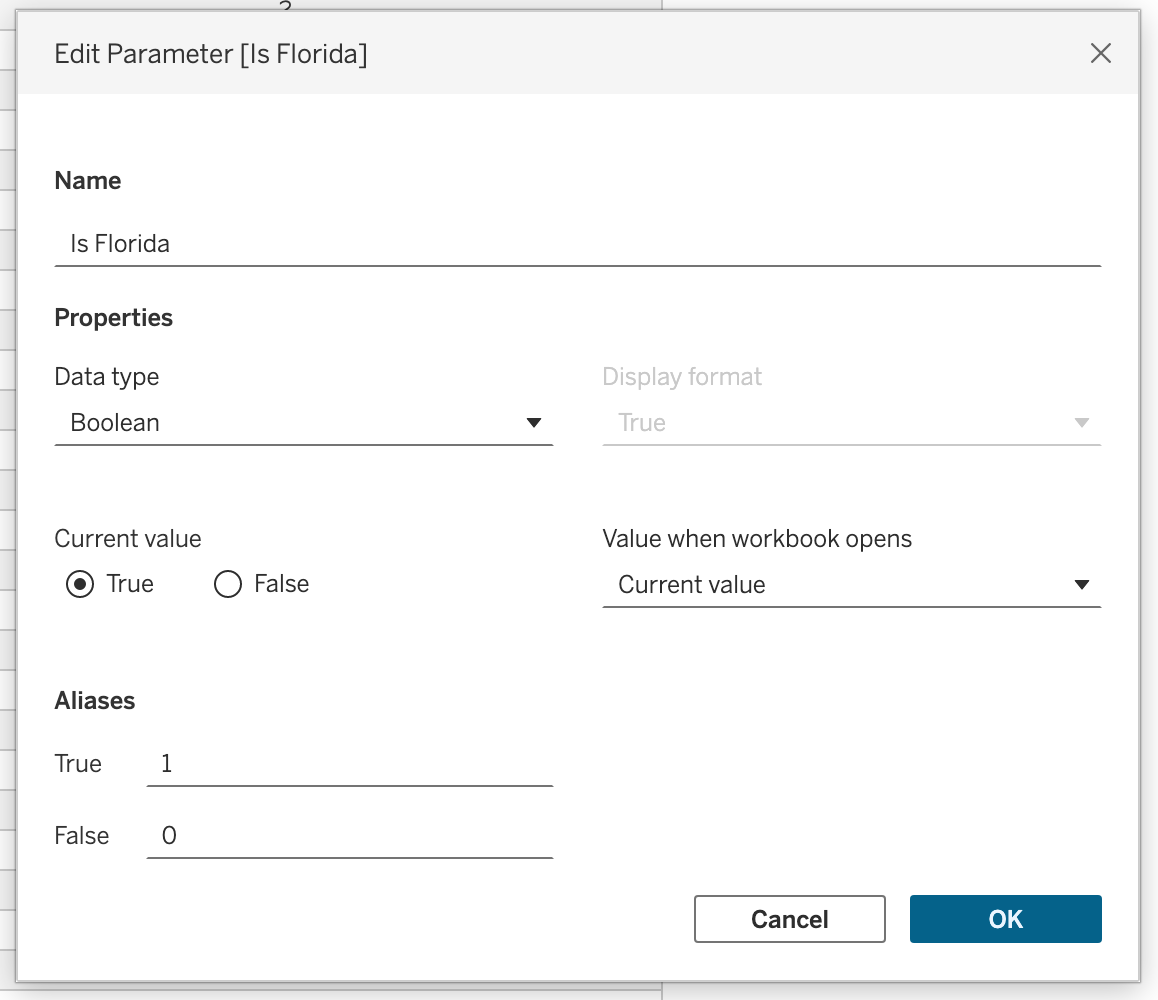Click the False alias field containing 0
Screen dimensions: 1158x1000
pyautogui.click(x=349, y=836)
